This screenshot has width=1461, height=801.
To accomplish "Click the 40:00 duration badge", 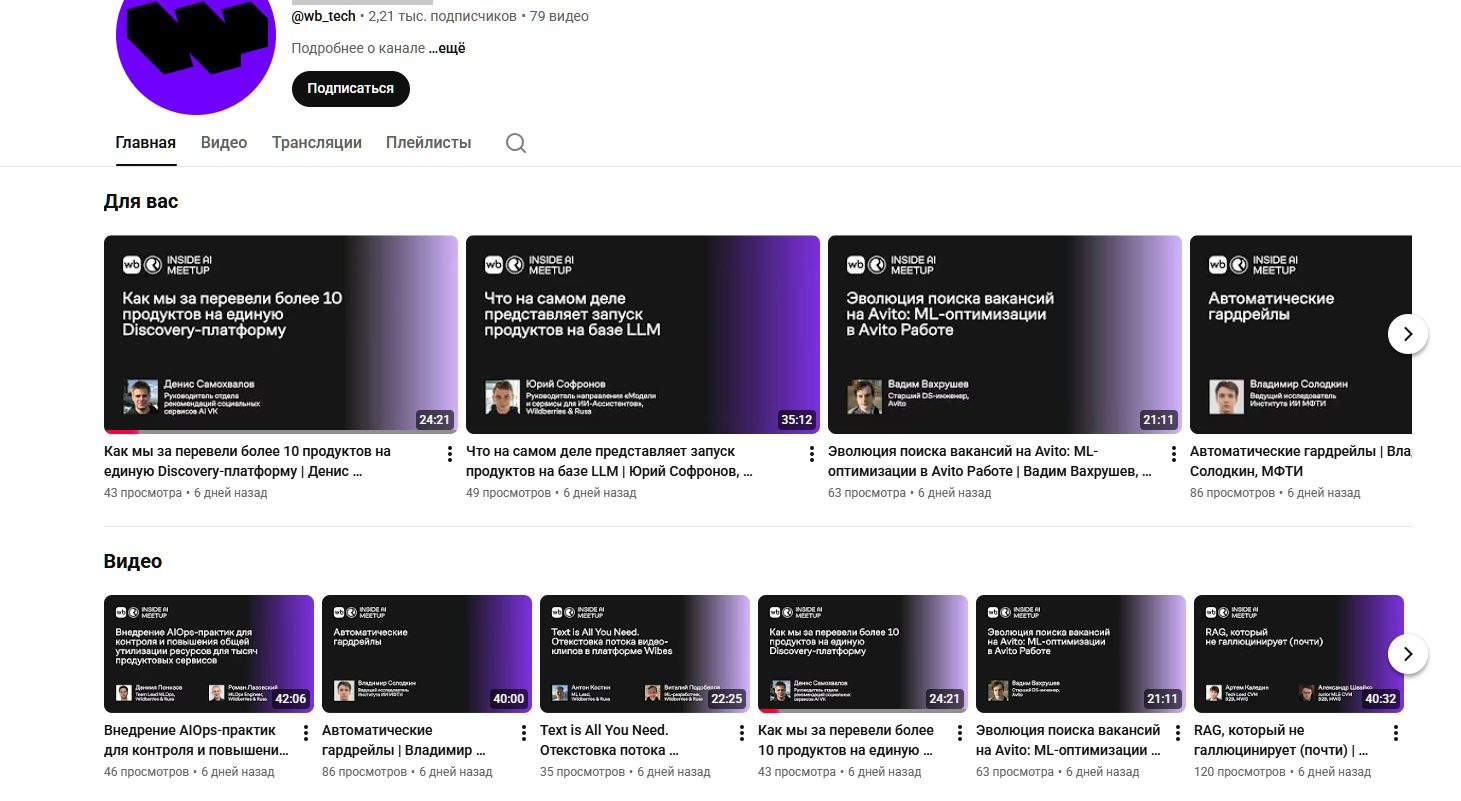I will [x=509, y=699].
